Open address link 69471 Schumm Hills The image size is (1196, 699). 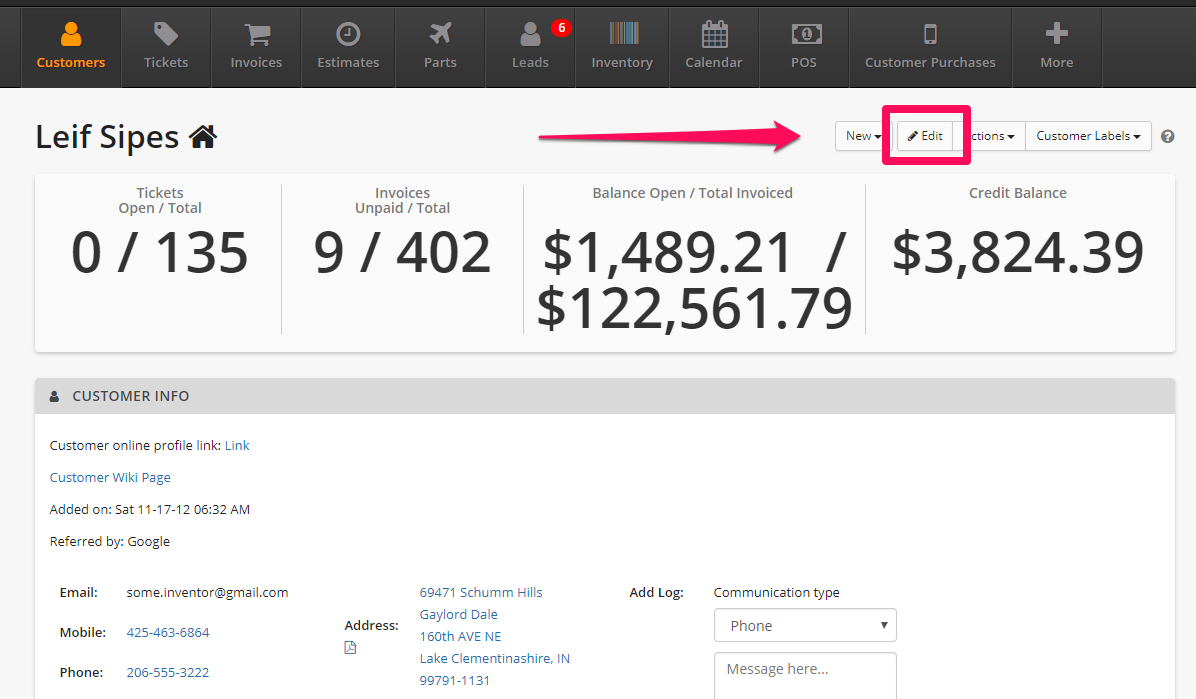pyautogui.click(x=481, y=592)
